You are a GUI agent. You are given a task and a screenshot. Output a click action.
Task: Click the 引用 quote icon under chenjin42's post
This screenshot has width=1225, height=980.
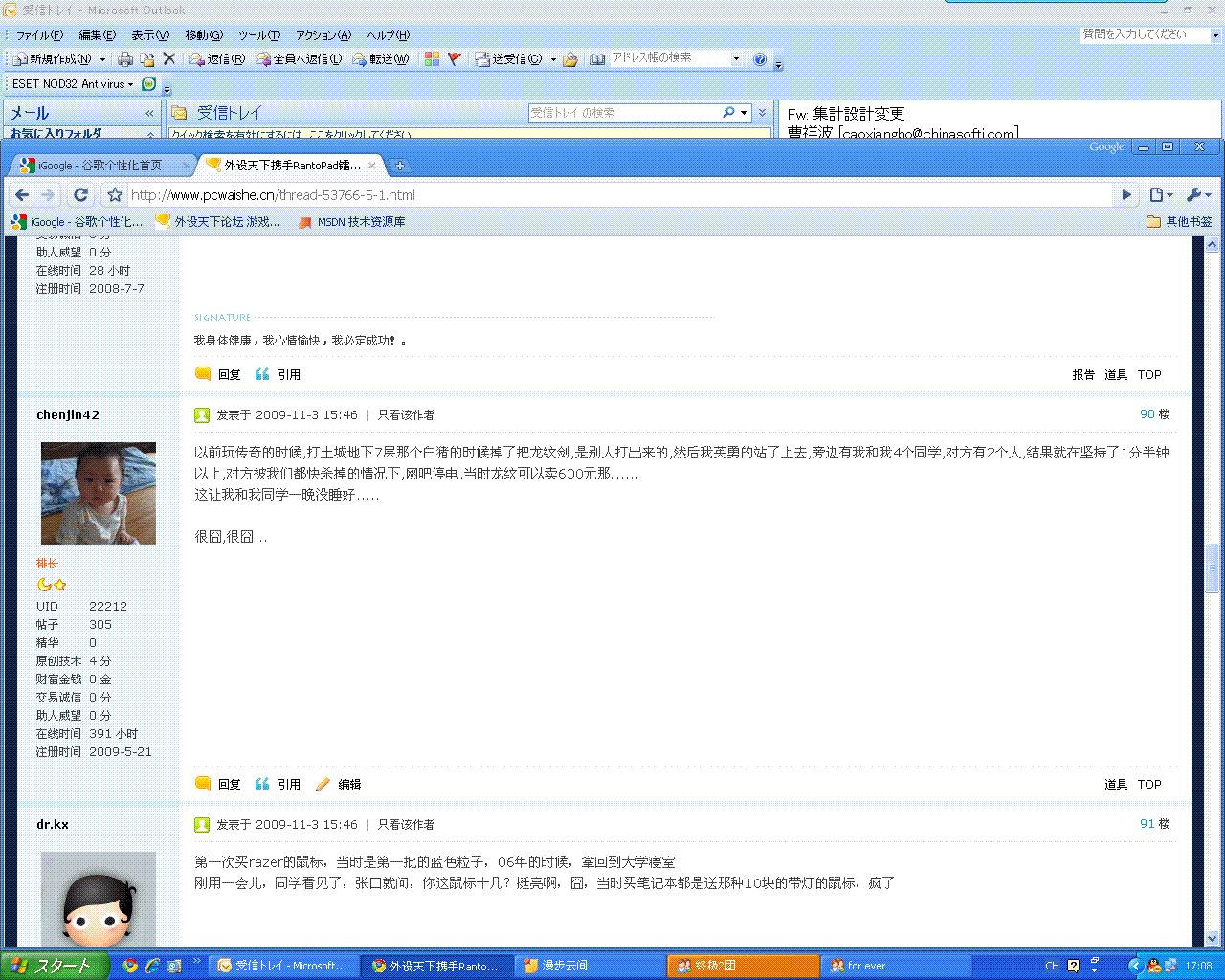tap(262, 784)
